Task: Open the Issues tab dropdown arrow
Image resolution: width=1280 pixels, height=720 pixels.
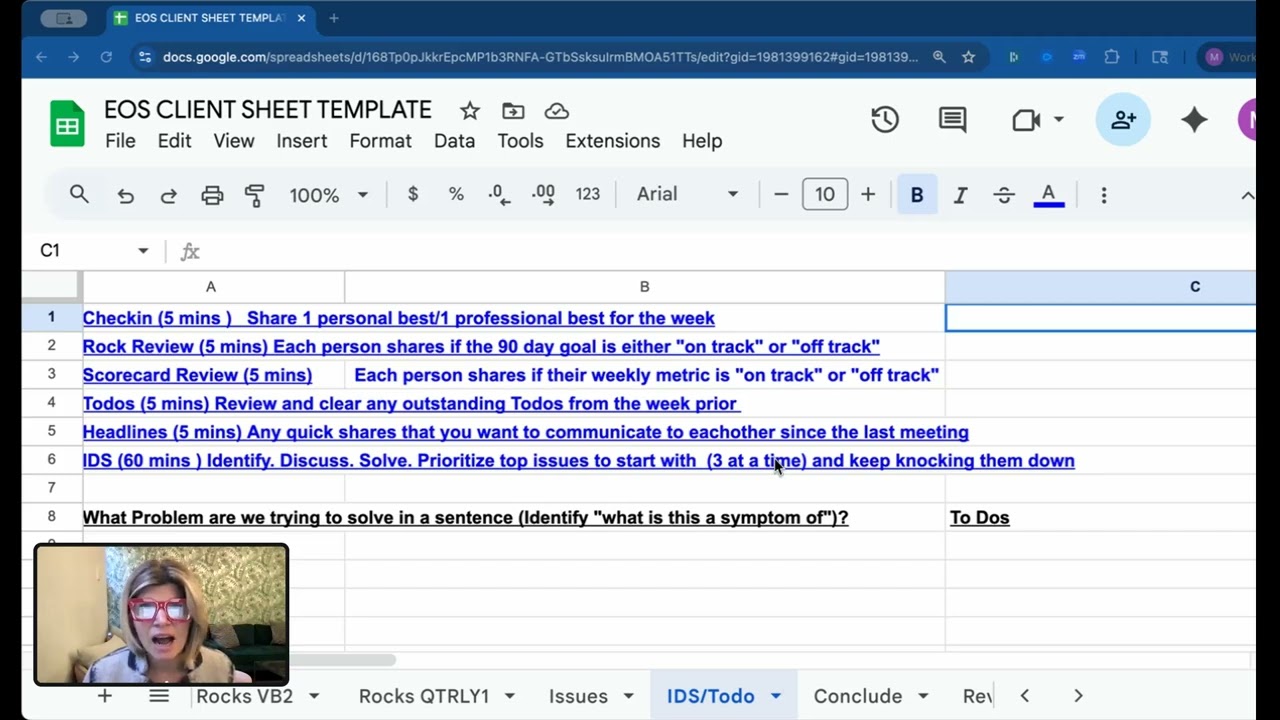Action: [x=628, y=696]
